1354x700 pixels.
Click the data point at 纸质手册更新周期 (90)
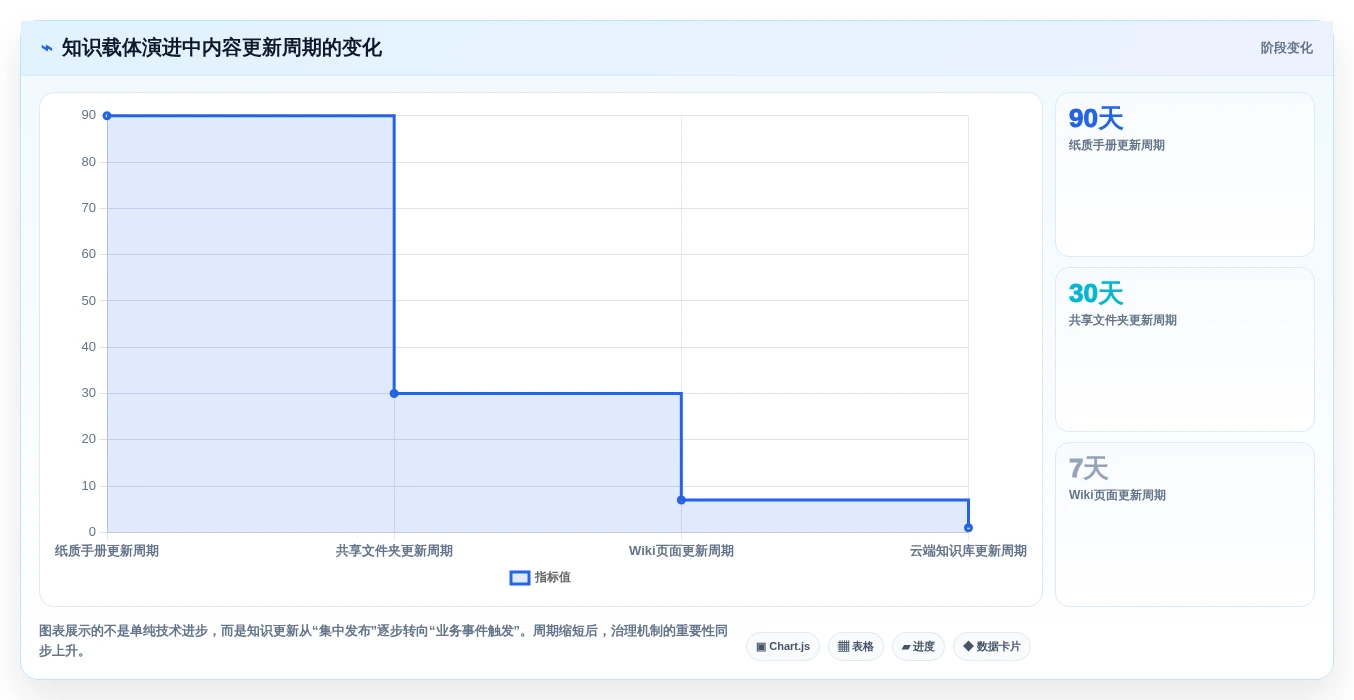[107, 116]
